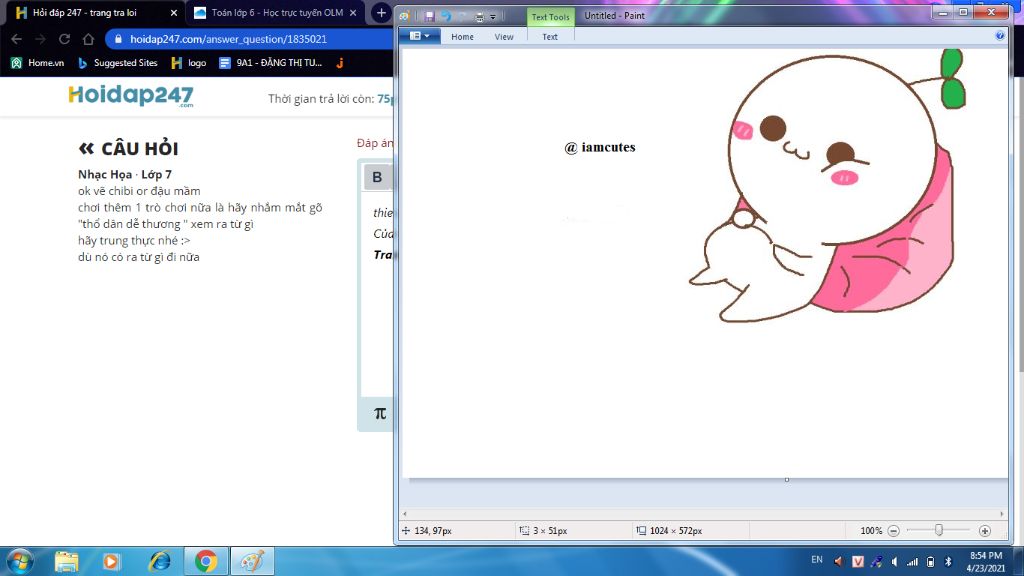This screenshot has width=1024, height=576.
Task: Click the 100% zoom level text
Action: (871, 531)
